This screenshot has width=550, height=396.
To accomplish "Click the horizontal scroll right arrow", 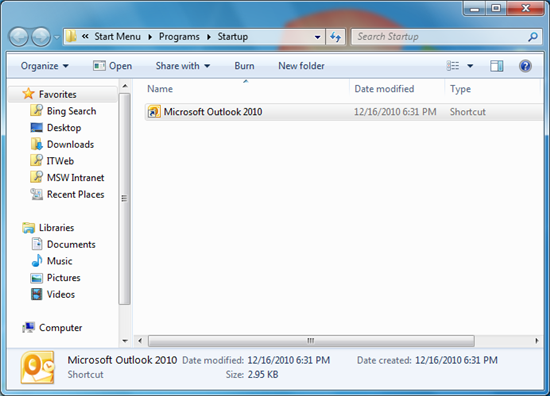I will pyautogui.click(x=537, y=341).
